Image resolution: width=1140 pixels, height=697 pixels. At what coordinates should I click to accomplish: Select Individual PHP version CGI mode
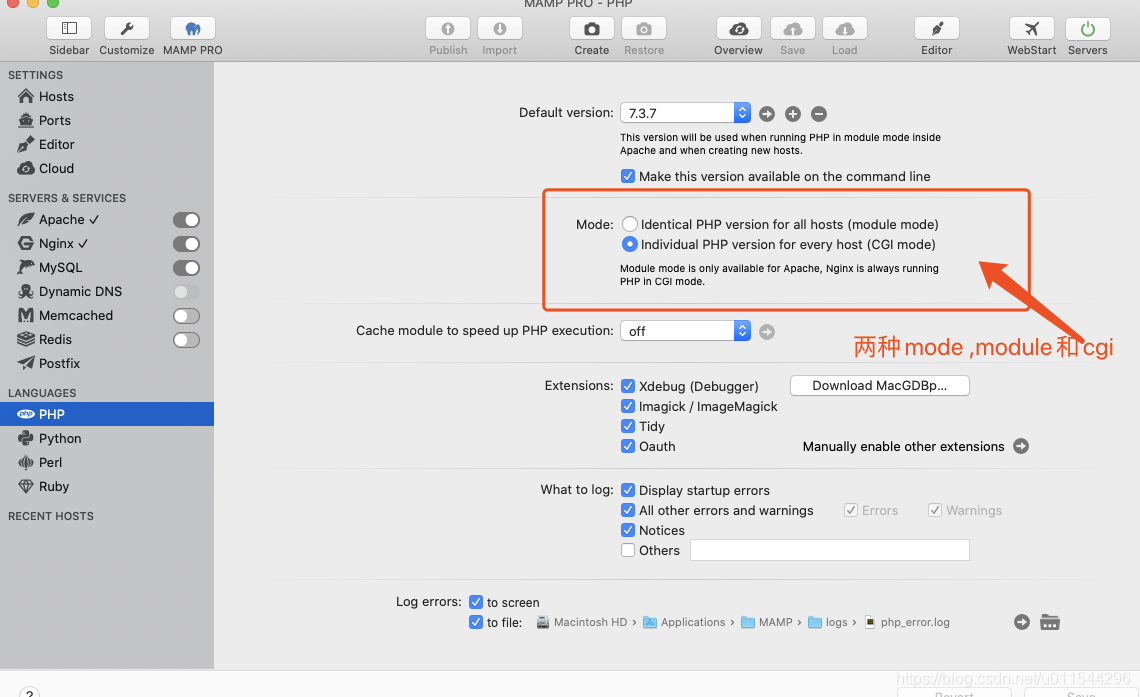click(x=630, y=244)
